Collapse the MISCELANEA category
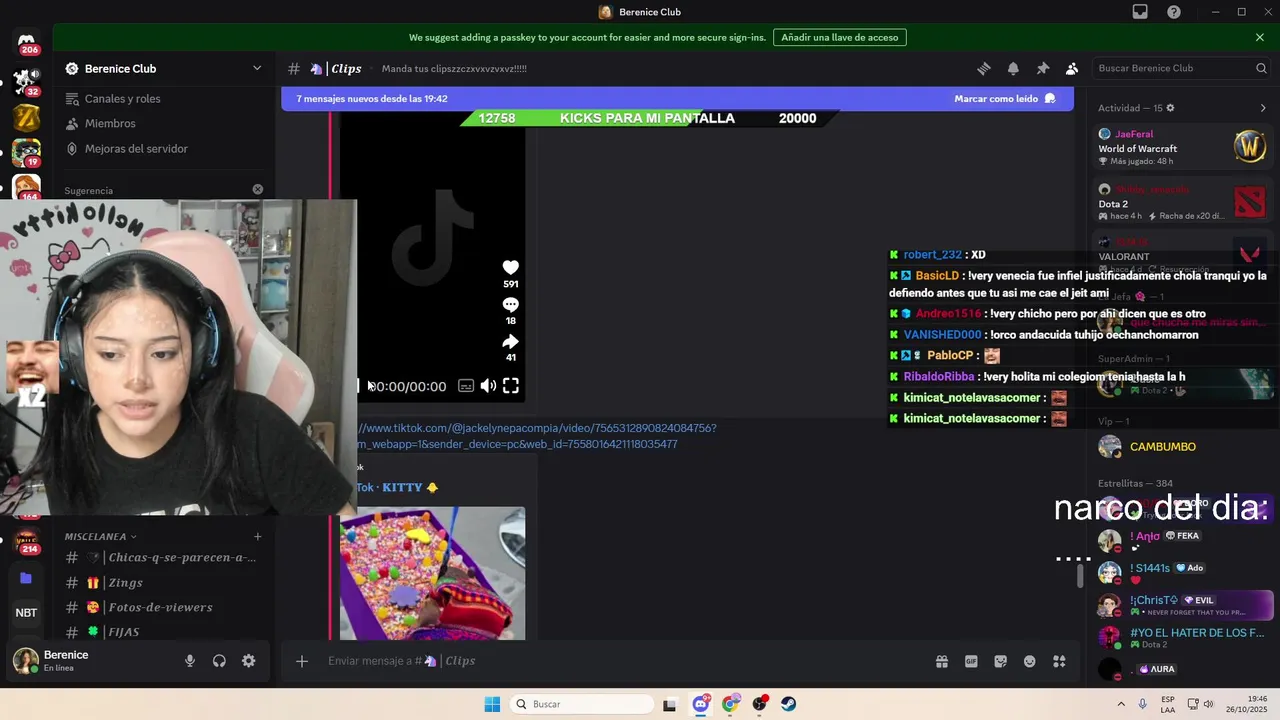The width and height of the screenshot is (1280, 720). [x=100, y=536]
